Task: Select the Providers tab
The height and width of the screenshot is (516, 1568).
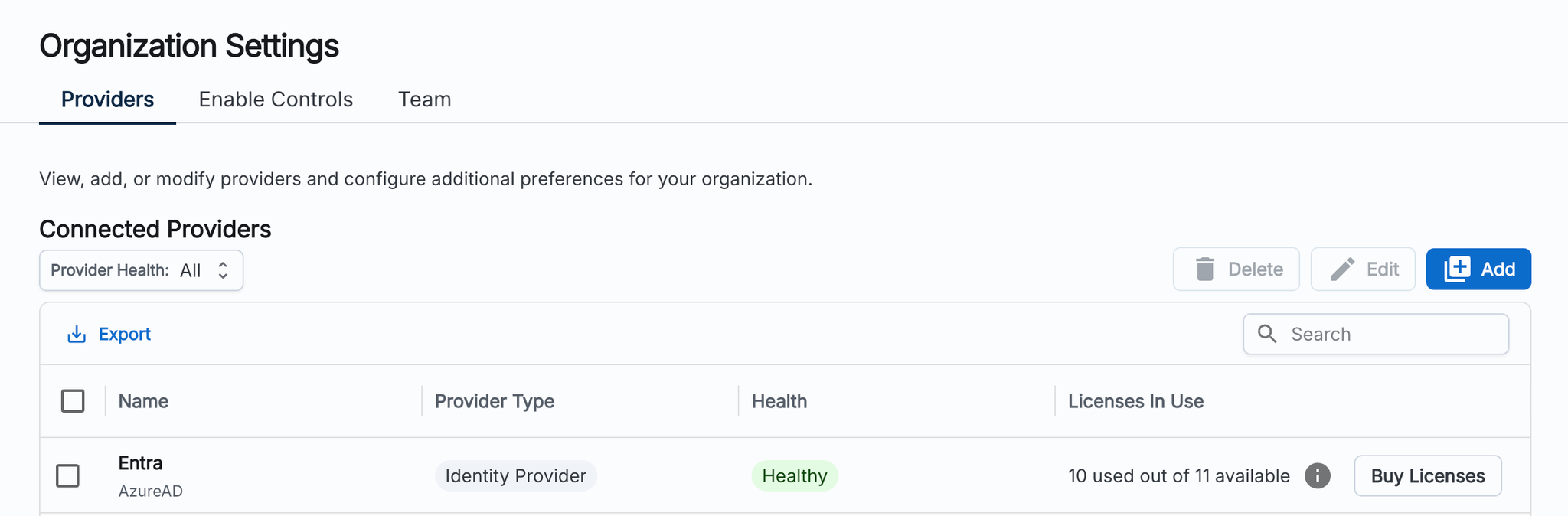Action: (107, 100)
